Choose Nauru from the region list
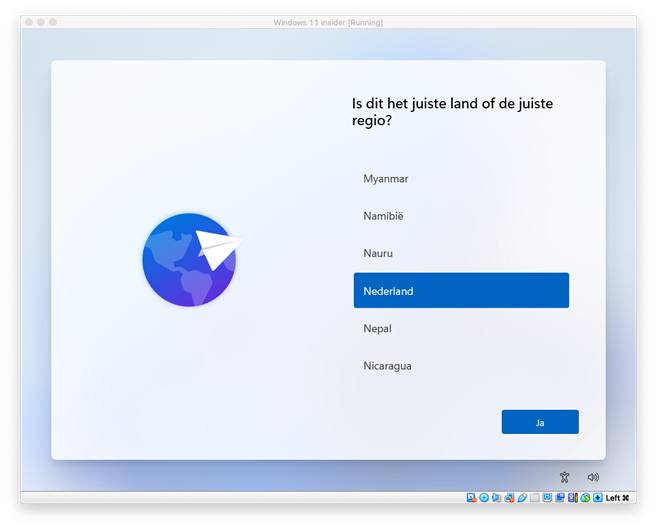The image size is (657, 529). pos(461,253)
